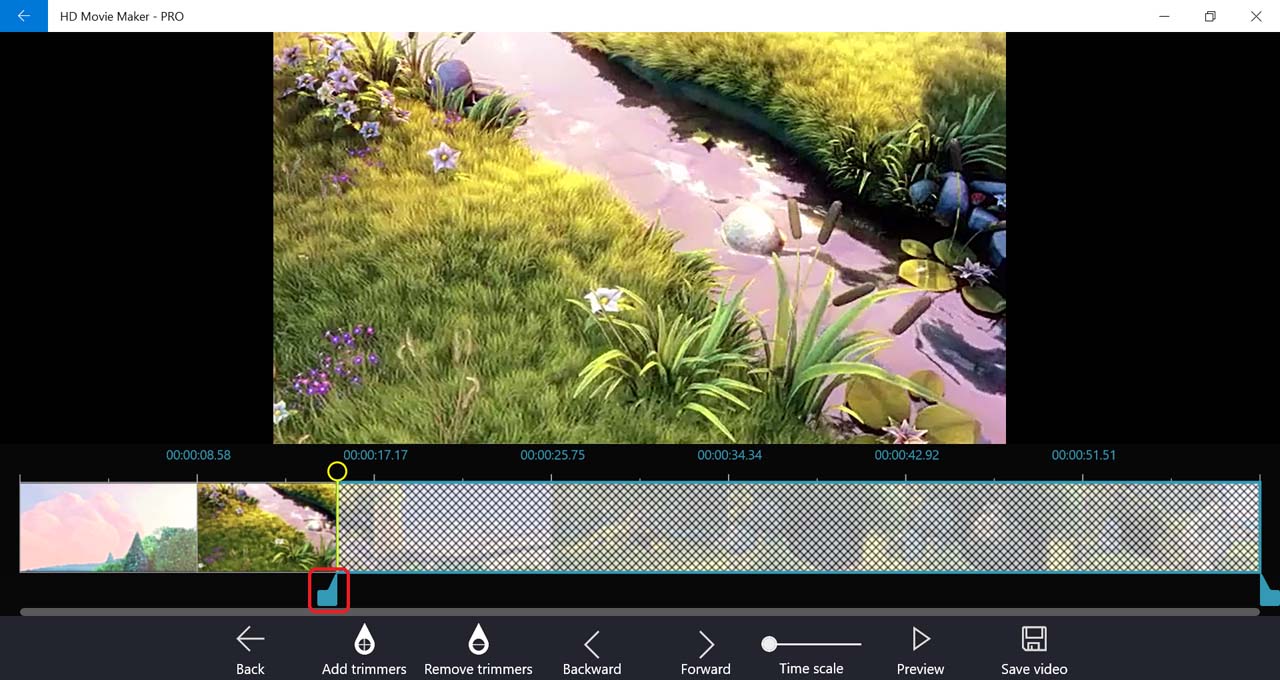Click the 00:00:34.34 mark on time ruler
1280x680 pixels.
729,456
